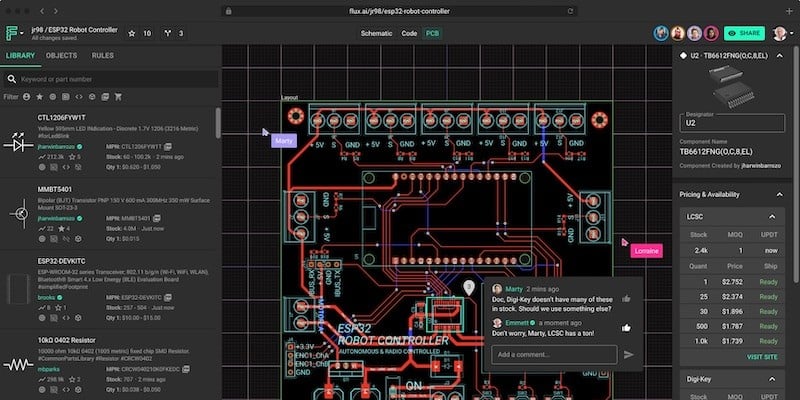The height and width of the screenshot is (400, 800).
Task: Toggle the starred filter icon
Action: [40, 96]
